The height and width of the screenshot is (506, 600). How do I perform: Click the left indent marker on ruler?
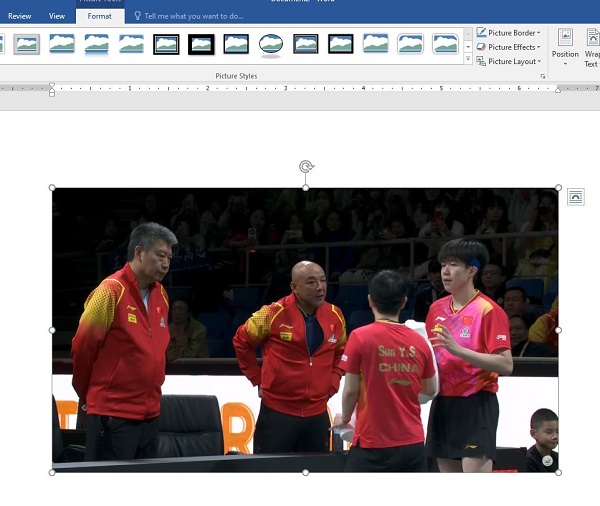pyautogui.click(x=52, y=93)
